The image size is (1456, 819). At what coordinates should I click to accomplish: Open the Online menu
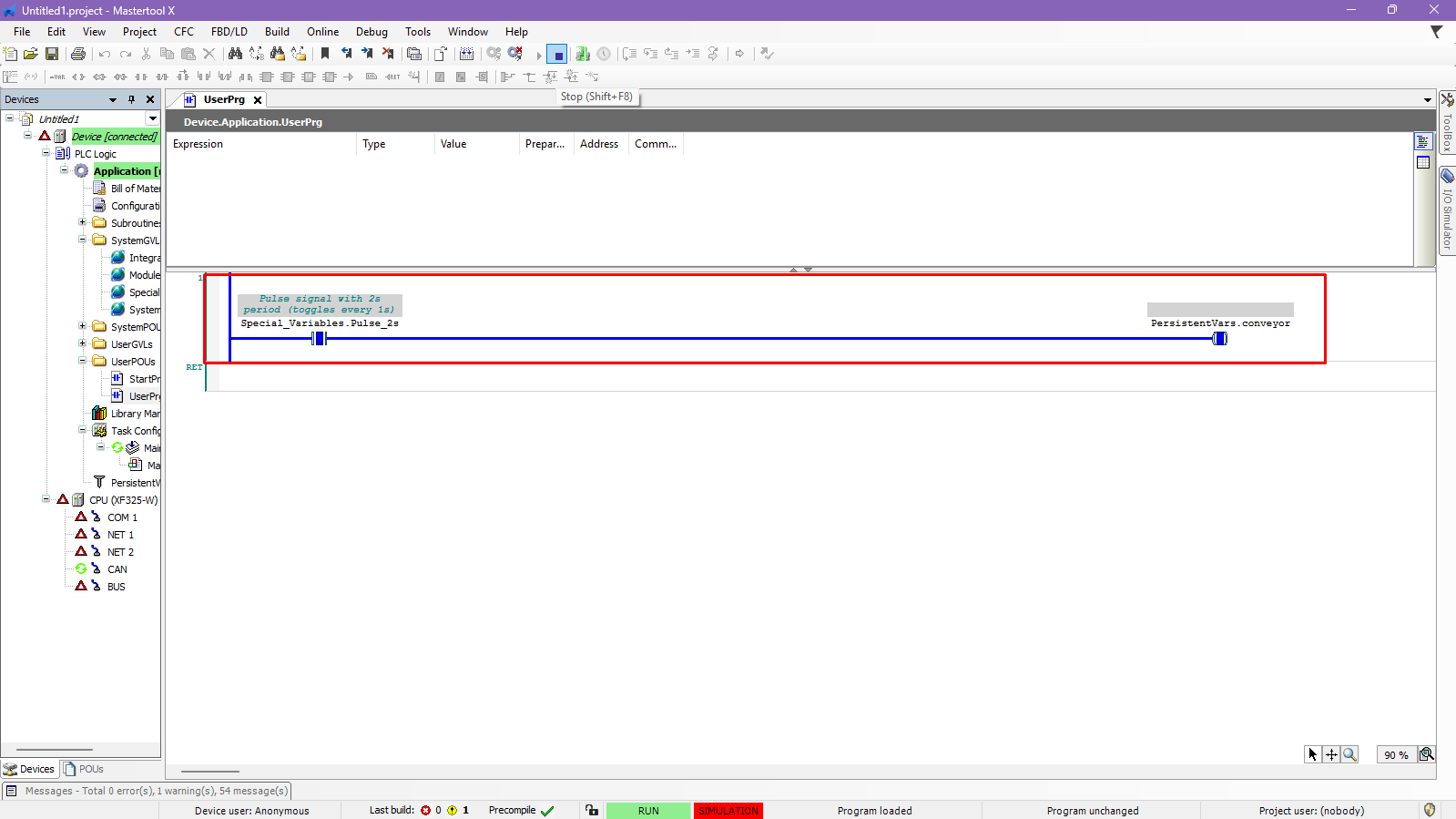[322, 32]
